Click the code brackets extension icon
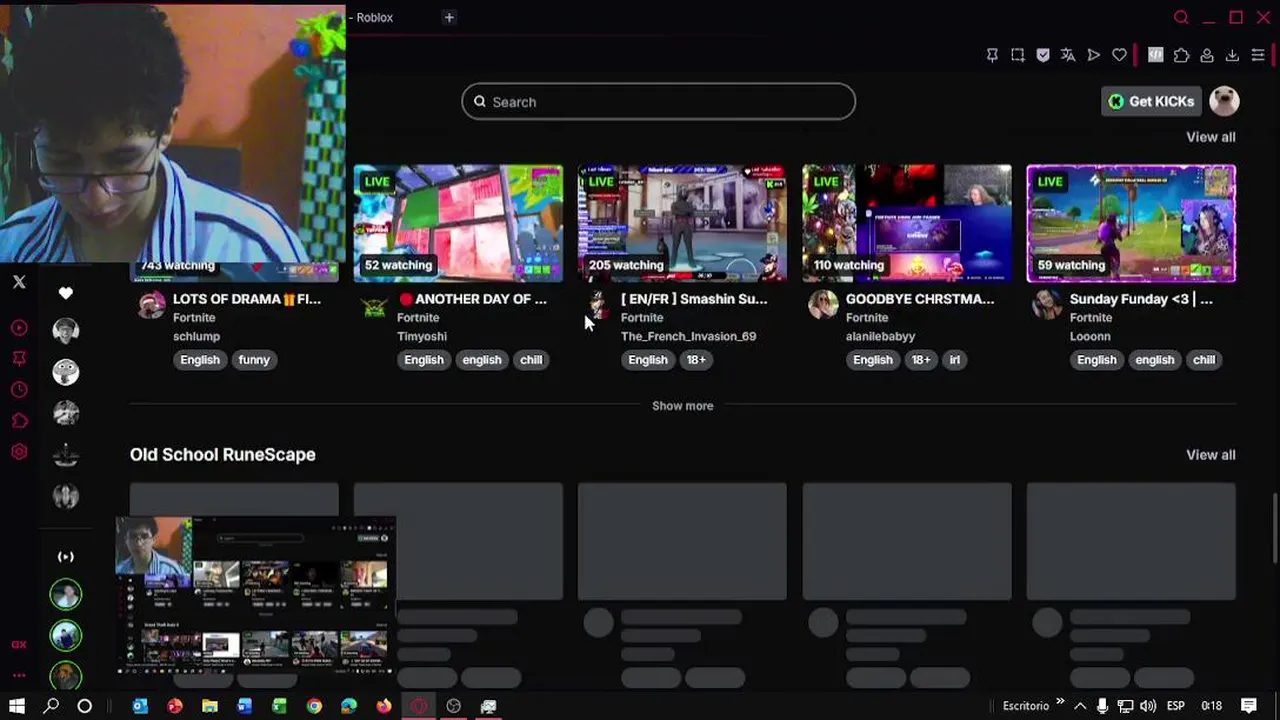The image size is (1280, 720). (1156, 56)
